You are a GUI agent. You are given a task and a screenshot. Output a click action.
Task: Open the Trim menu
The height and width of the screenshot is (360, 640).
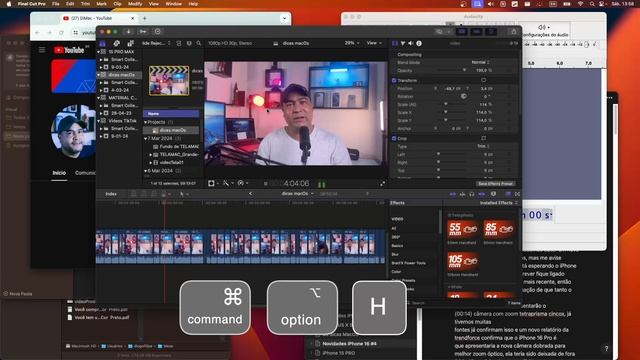[x=85, y=4]
